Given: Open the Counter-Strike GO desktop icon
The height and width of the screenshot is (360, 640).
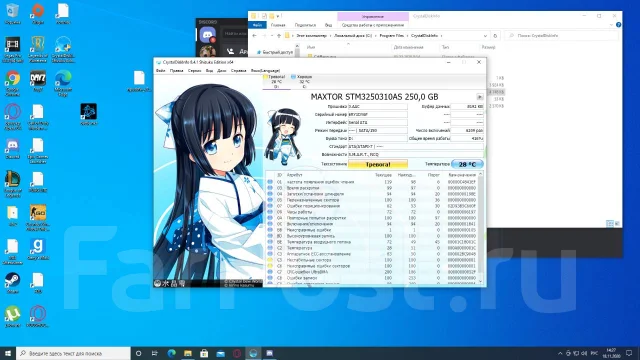Looking at the screenshot, I should click(x=38, y=218).
